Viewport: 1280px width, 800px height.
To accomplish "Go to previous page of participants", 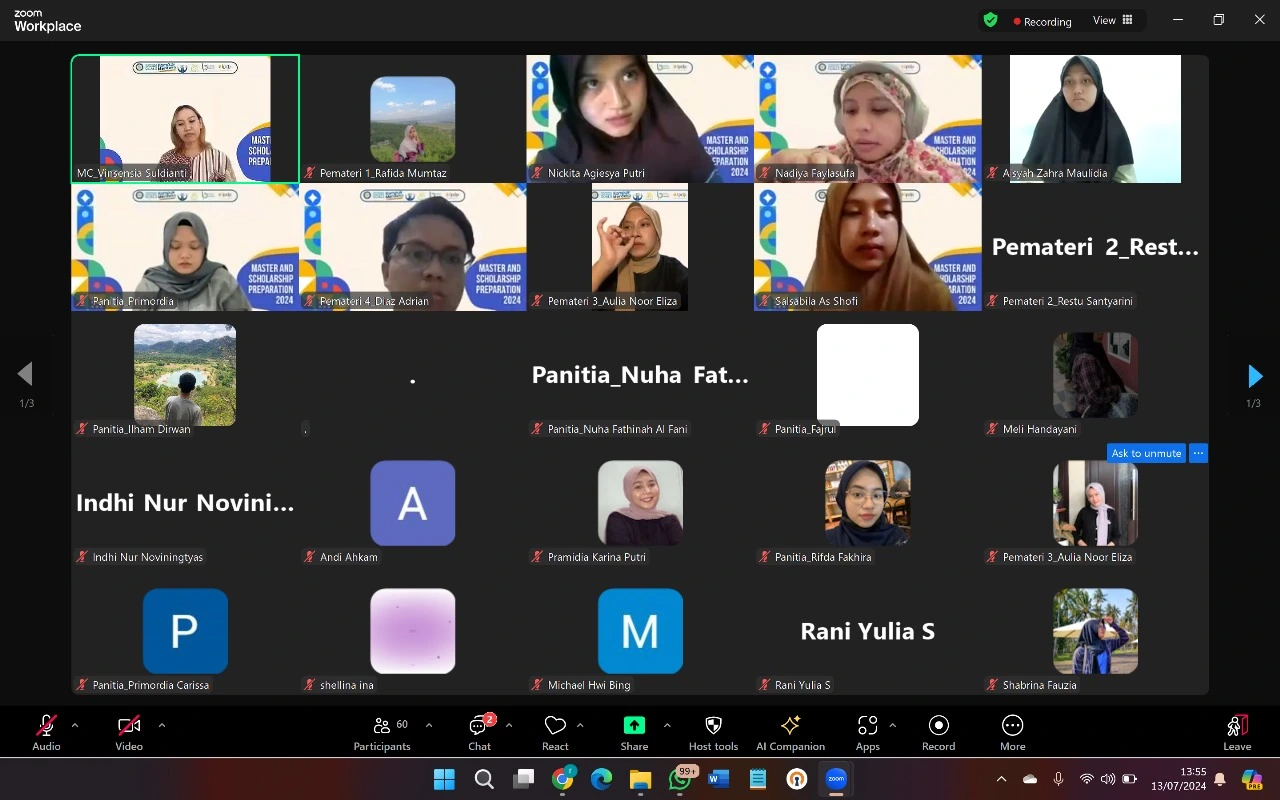I will (x=25, y=374).
